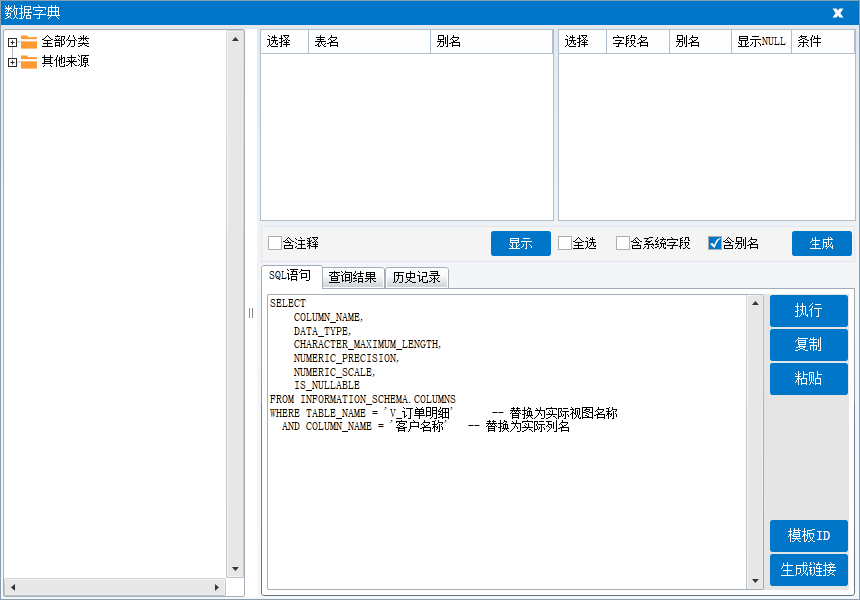
Task: Click the 别名 header in field list
Action: coord(700,42)
